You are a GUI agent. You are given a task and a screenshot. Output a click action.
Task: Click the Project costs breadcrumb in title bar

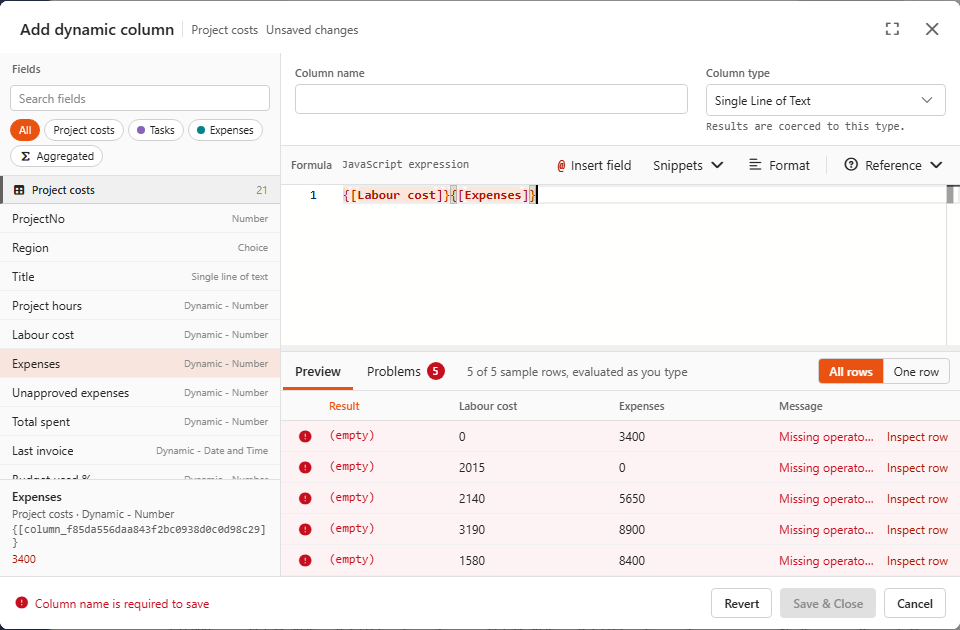click(x=224, y=29)
